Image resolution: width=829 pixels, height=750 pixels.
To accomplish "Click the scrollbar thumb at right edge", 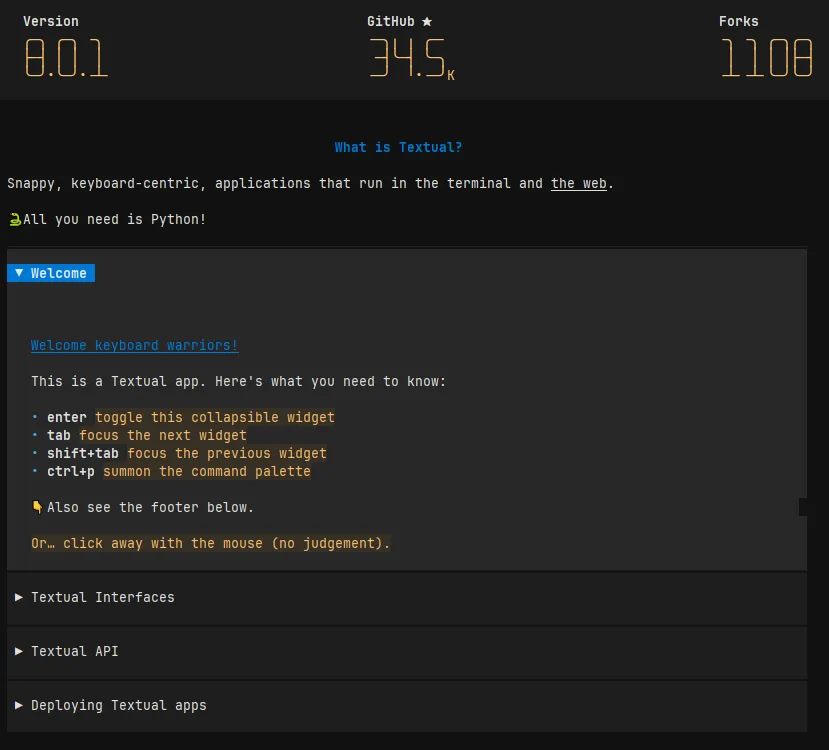I will (803, 507).
